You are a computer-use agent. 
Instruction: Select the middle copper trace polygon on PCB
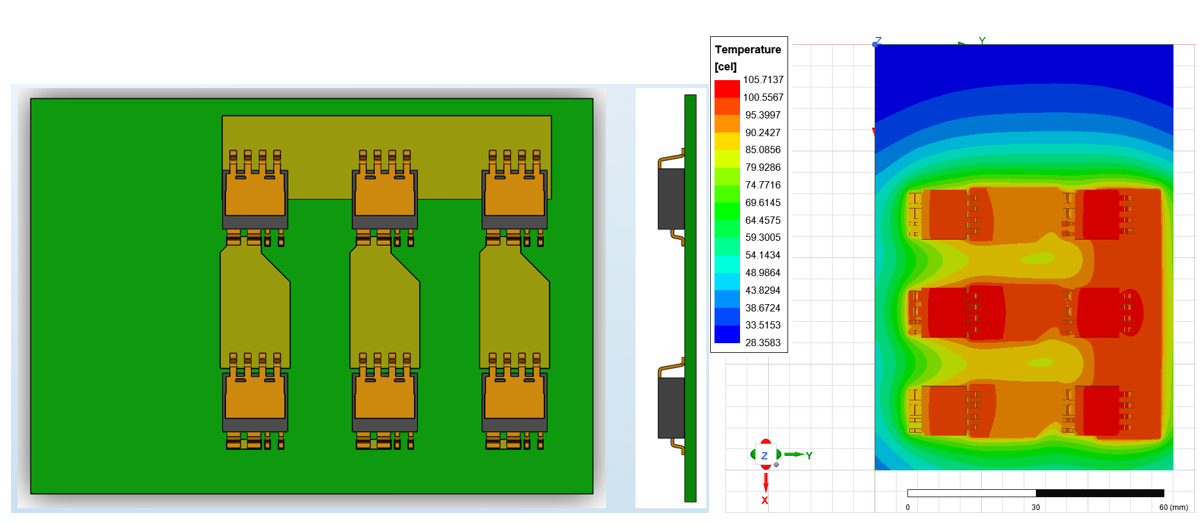(384, 307)
